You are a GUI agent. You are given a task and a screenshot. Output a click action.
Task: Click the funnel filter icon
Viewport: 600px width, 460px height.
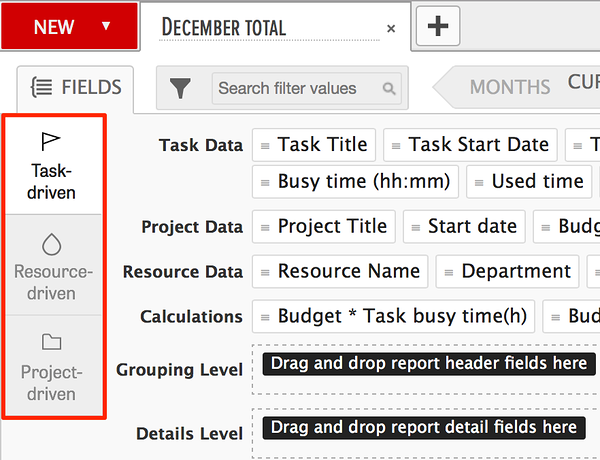180,88
